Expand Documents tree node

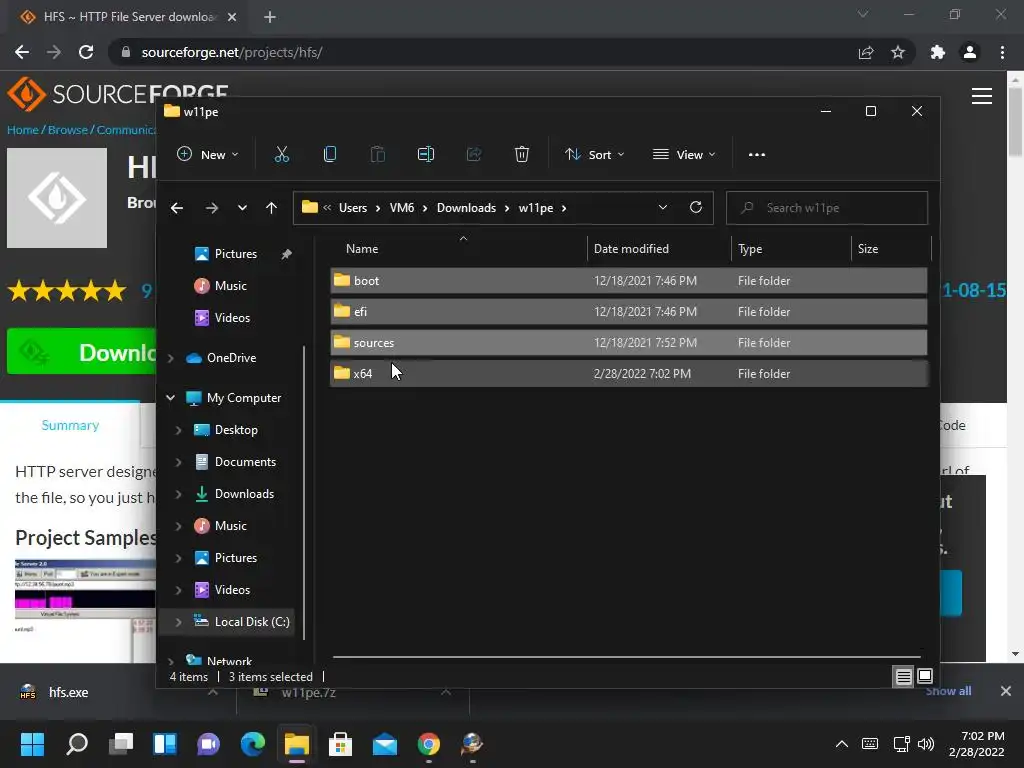pos(178,462)
